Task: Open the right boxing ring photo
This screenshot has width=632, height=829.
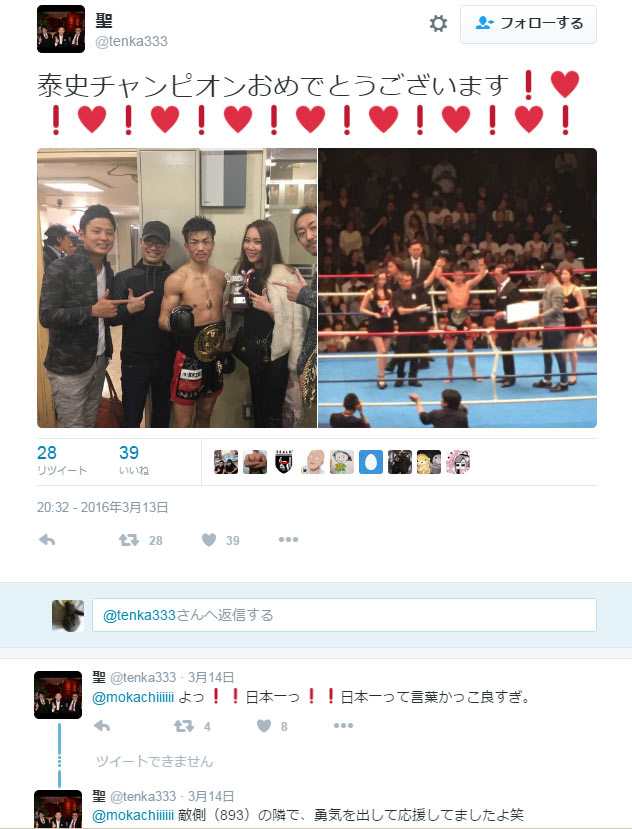Action: tap(457, 288)
